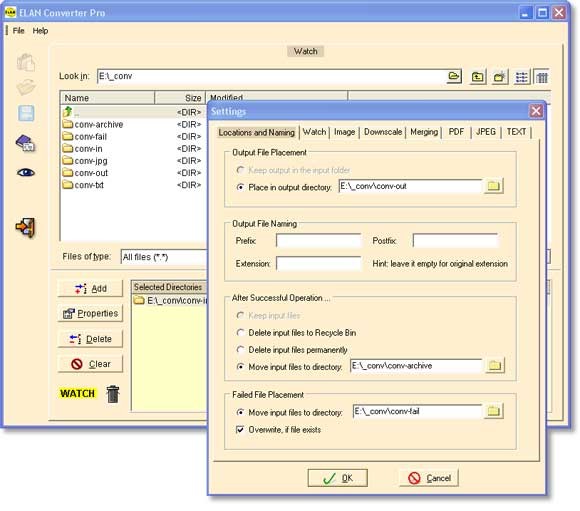Switch to the JPEG tab
This screenshot has width=580, height=511.
point(486,132)
